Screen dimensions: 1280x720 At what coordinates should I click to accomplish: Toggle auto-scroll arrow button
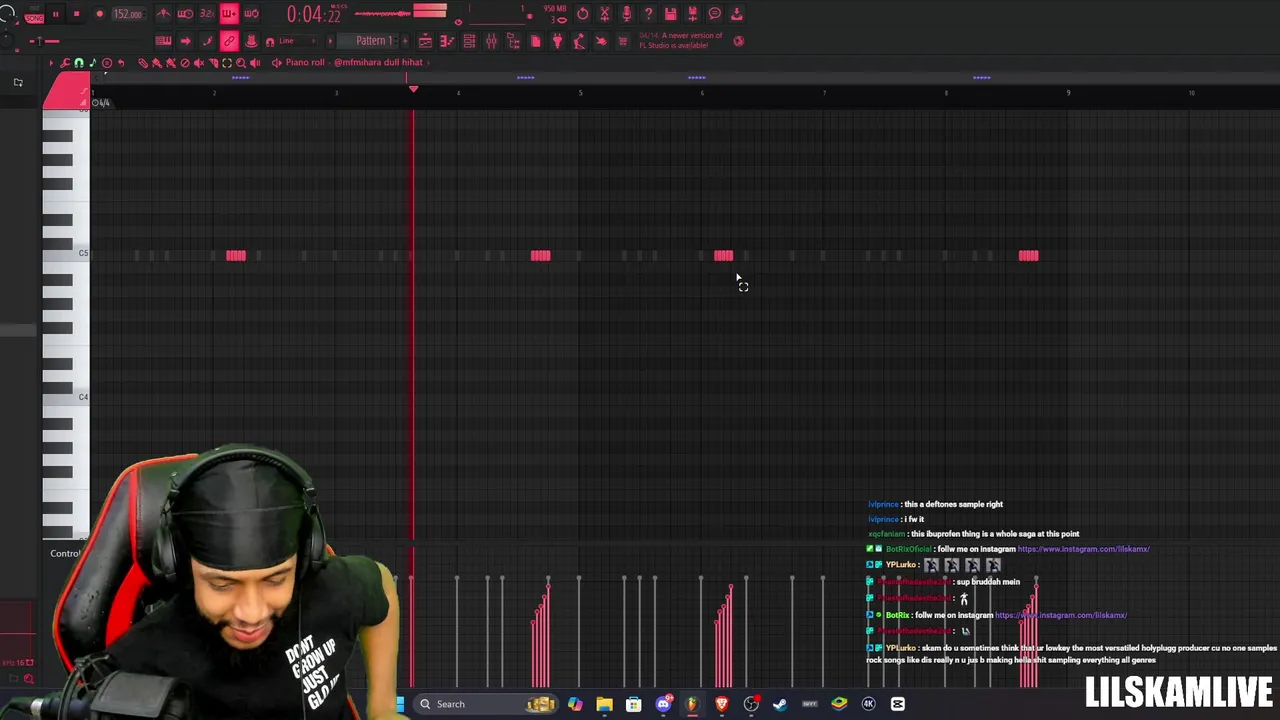click(186, 41)
